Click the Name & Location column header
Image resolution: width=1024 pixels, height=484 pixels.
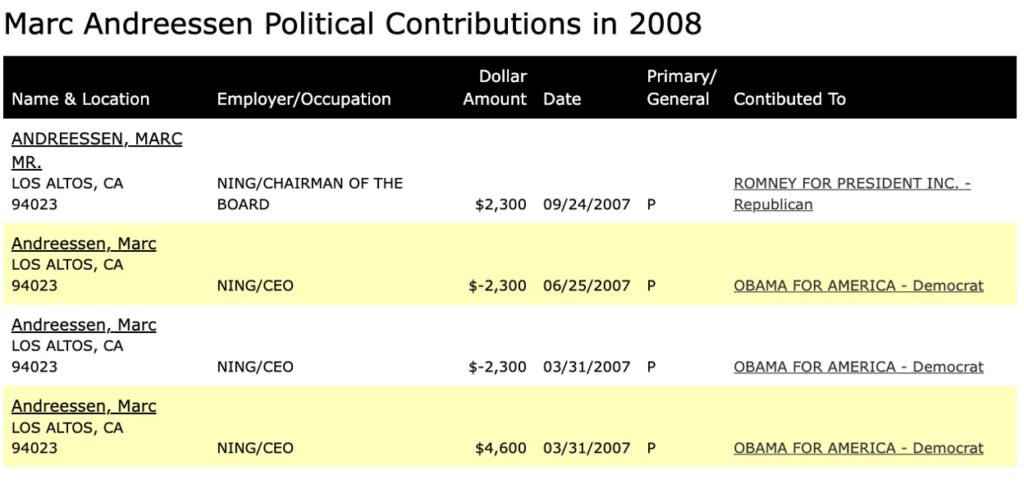[x=81, y=99]
